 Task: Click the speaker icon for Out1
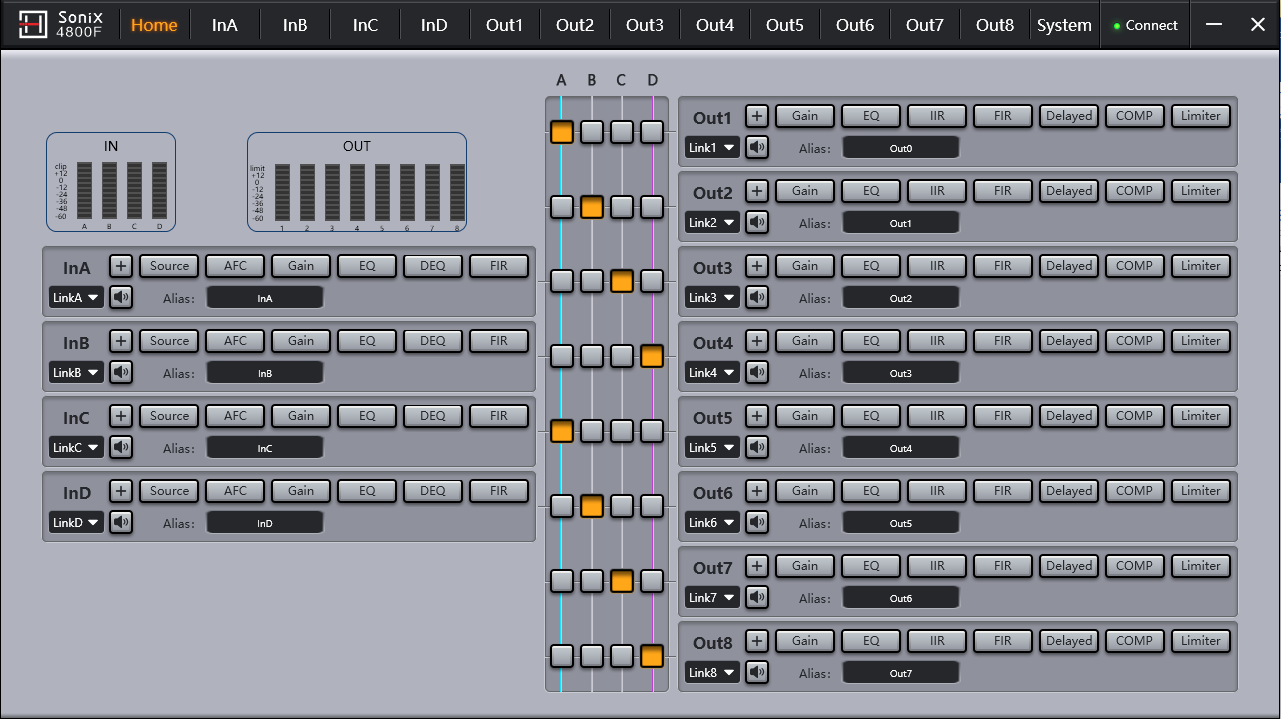[x=757, y=147]
